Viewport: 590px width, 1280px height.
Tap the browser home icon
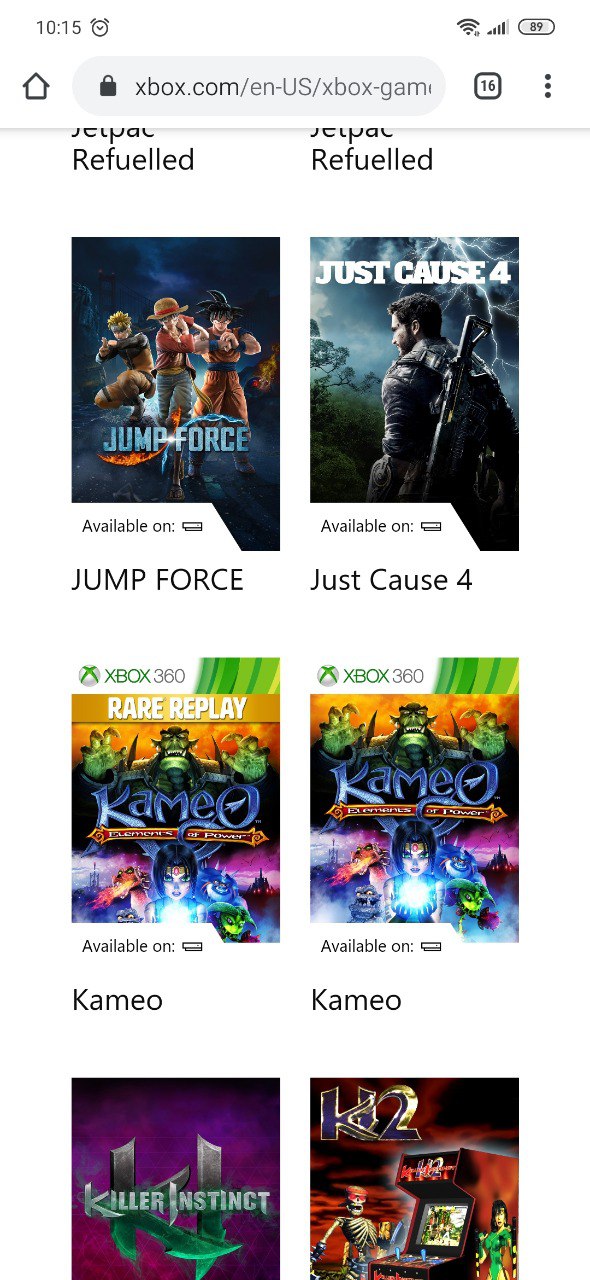click(36, 87)
